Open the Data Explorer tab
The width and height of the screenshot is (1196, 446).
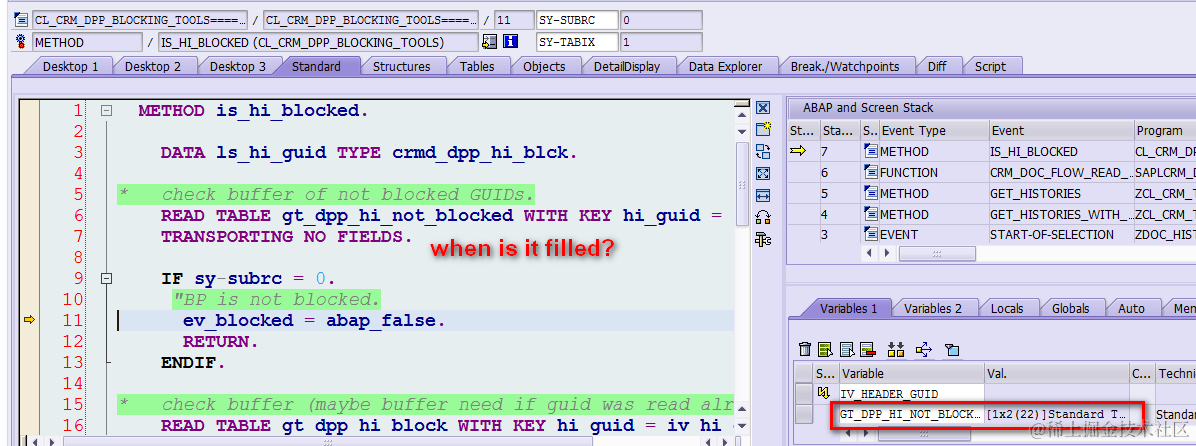click(725, 66)
